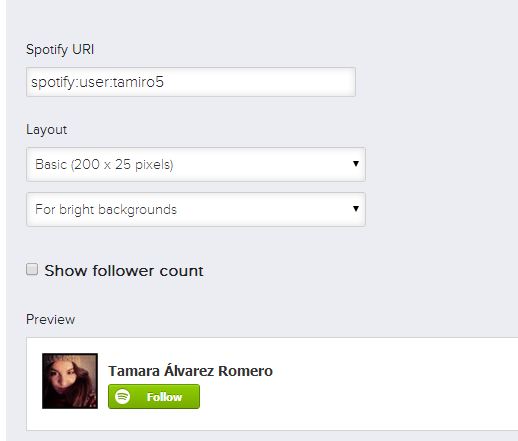Image resolution: width=518 pixels, height=441 pixels.
Task: Open Tamara Álvarez Romero profile name link
Action: click(190, 371)
